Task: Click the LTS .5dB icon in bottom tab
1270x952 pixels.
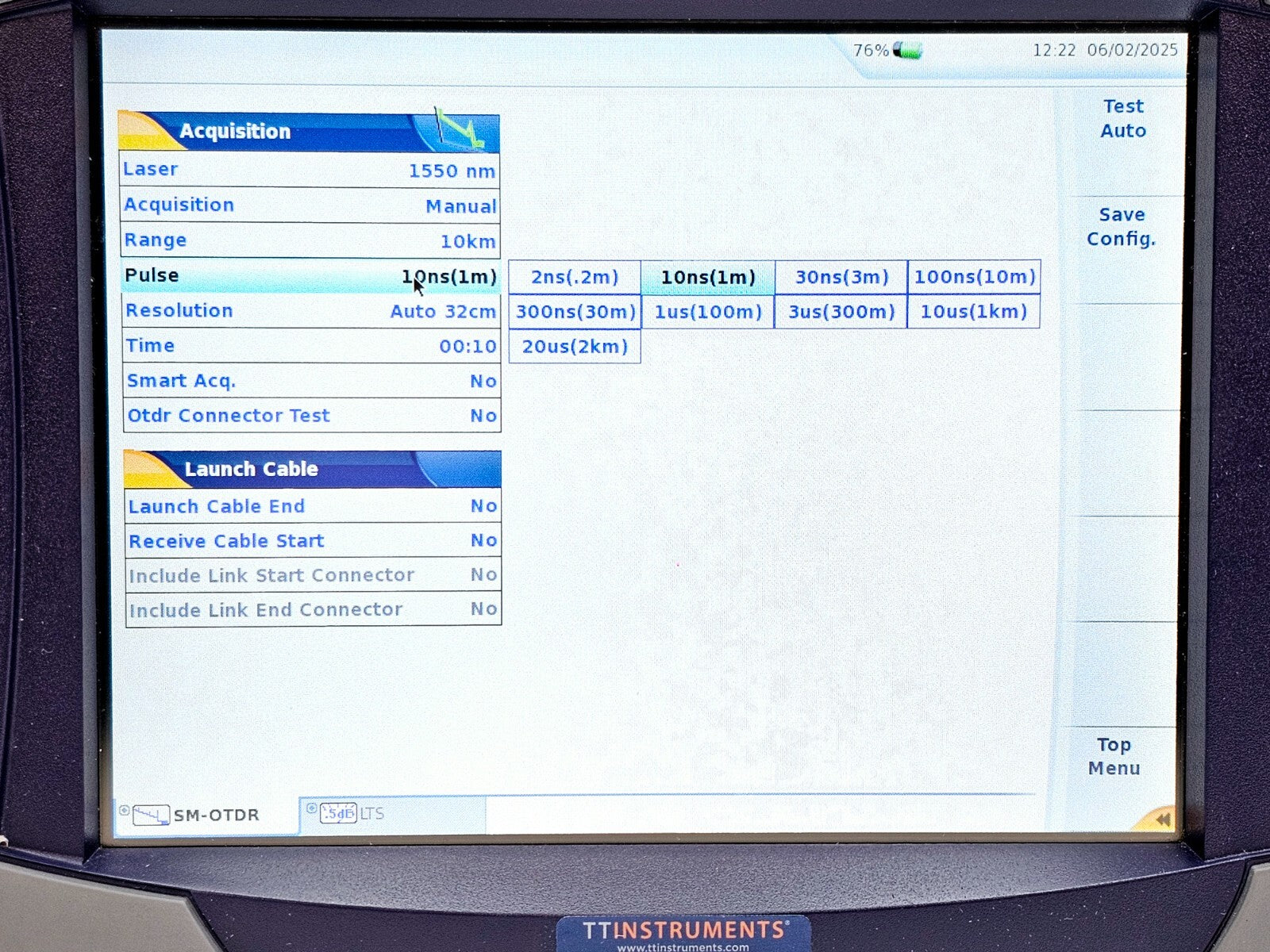Action: 338,813
